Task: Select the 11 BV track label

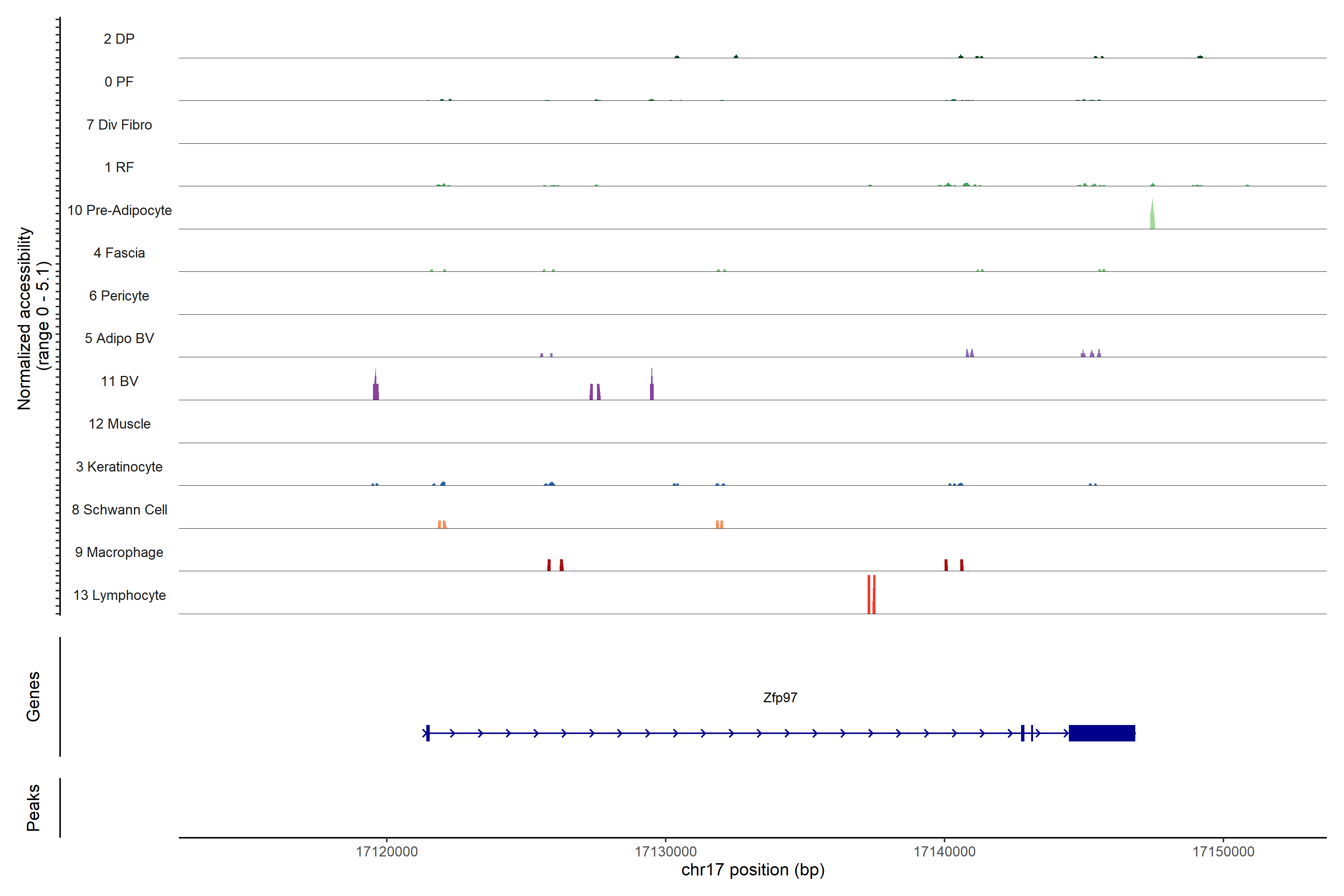Action: 119,381
